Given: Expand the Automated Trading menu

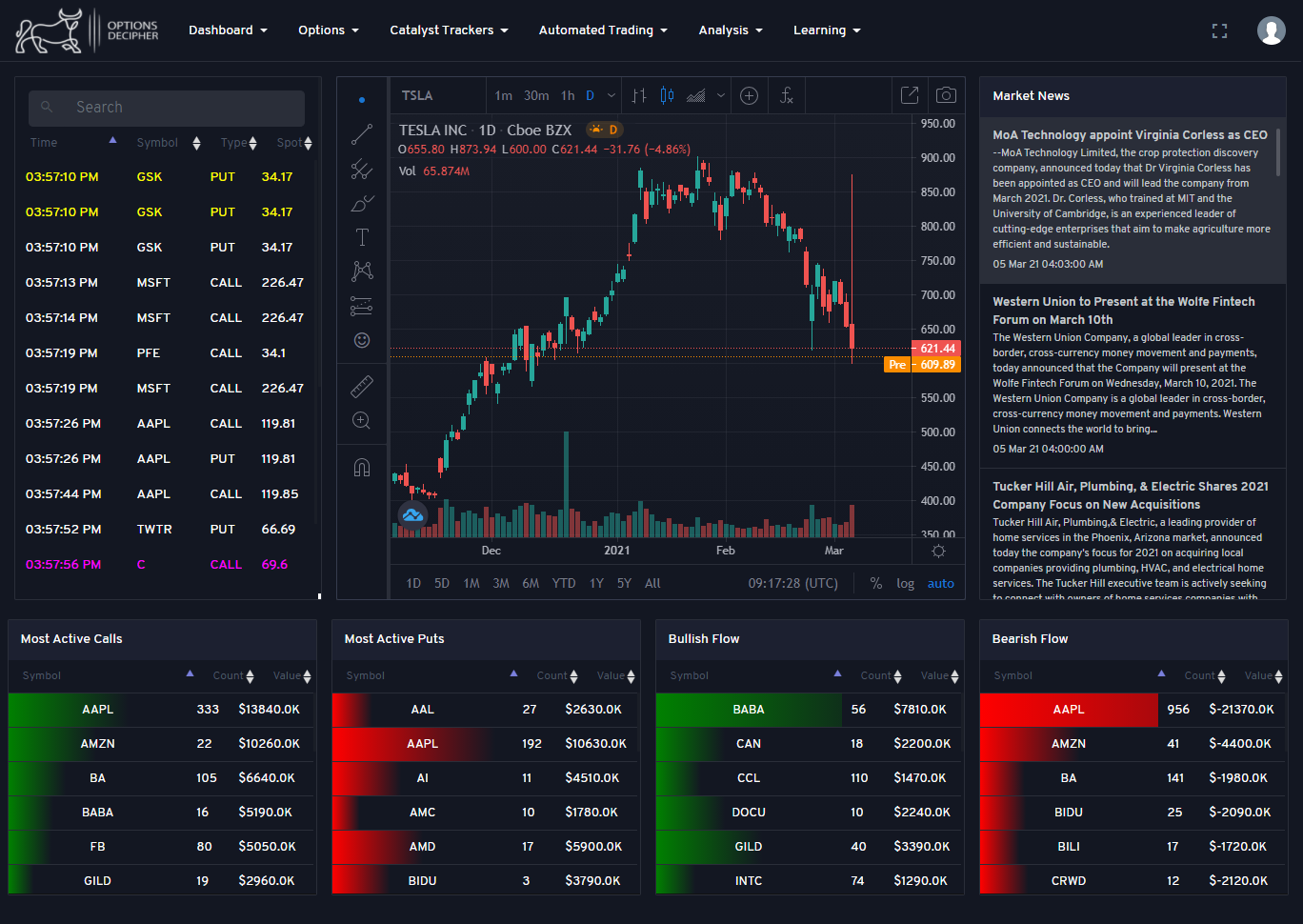Looking at the screenshot, I should [x=603, y=30].
